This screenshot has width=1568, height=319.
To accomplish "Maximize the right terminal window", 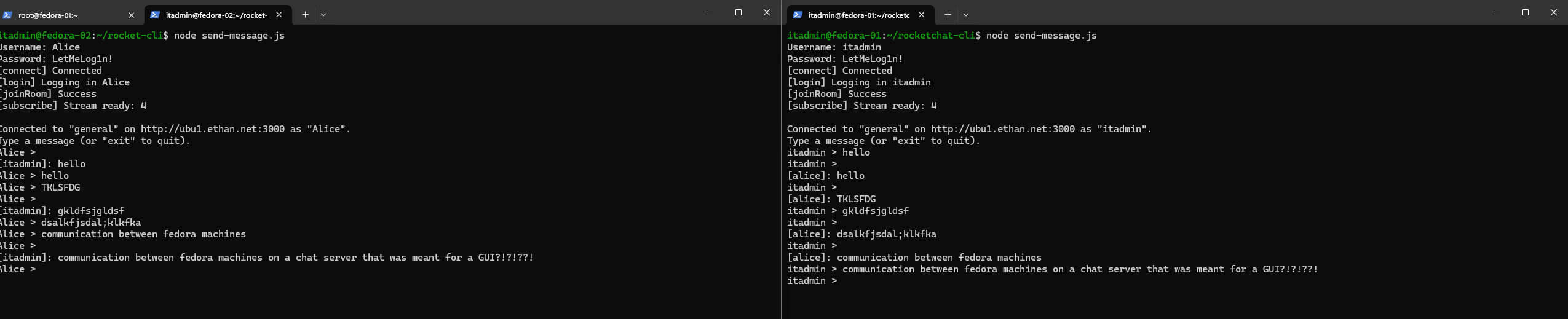I will (1526, 12).
